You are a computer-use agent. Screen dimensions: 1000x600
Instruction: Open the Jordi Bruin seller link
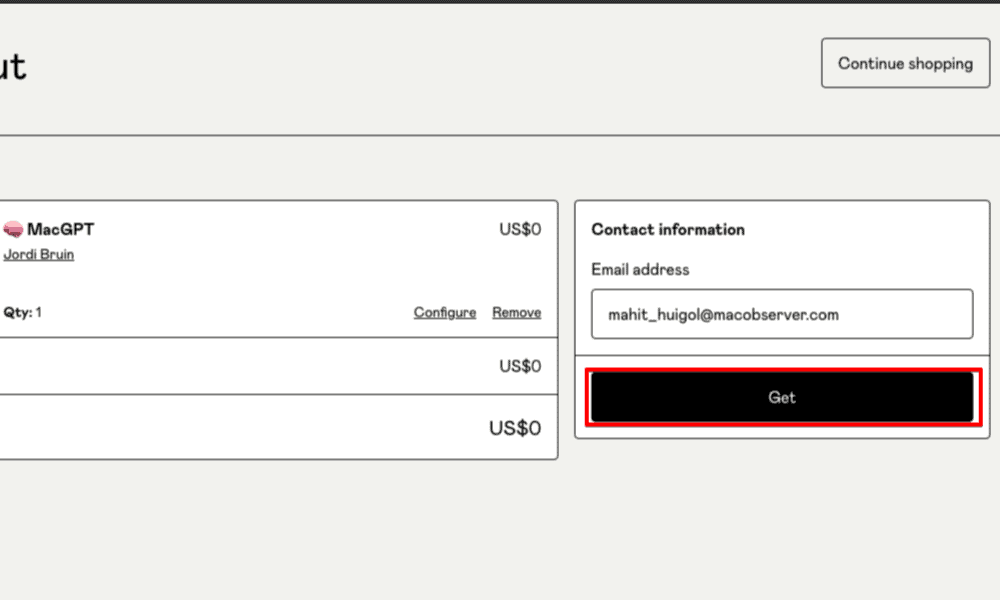(x=39, y=254)
